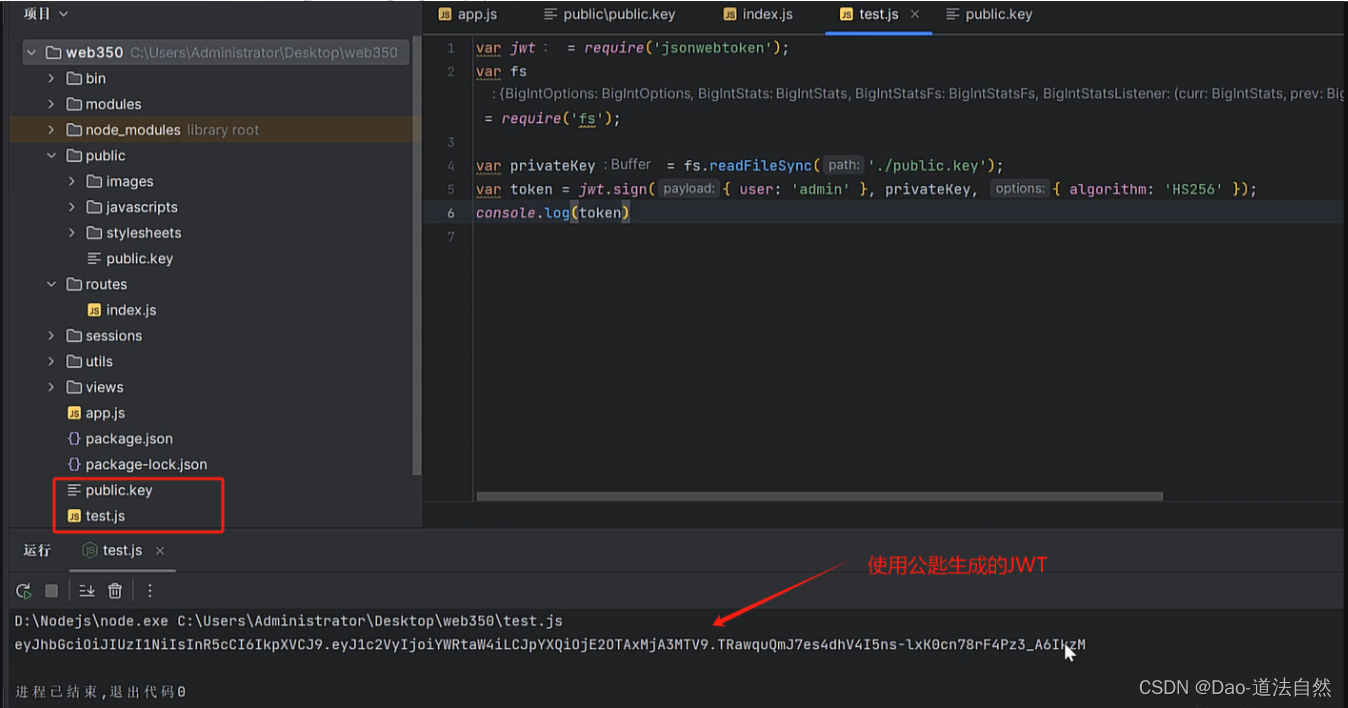
Task: Expand the images folder chevron
Action: point(72,182)
